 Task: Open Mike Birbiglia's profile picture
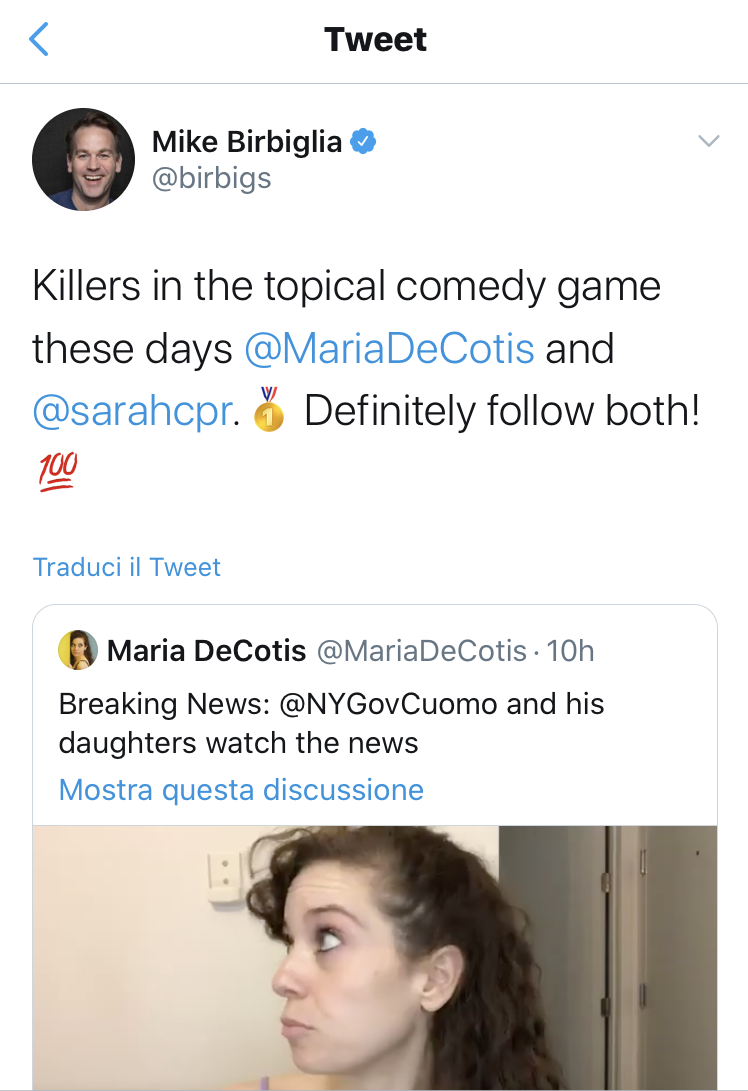coord(83,159)
